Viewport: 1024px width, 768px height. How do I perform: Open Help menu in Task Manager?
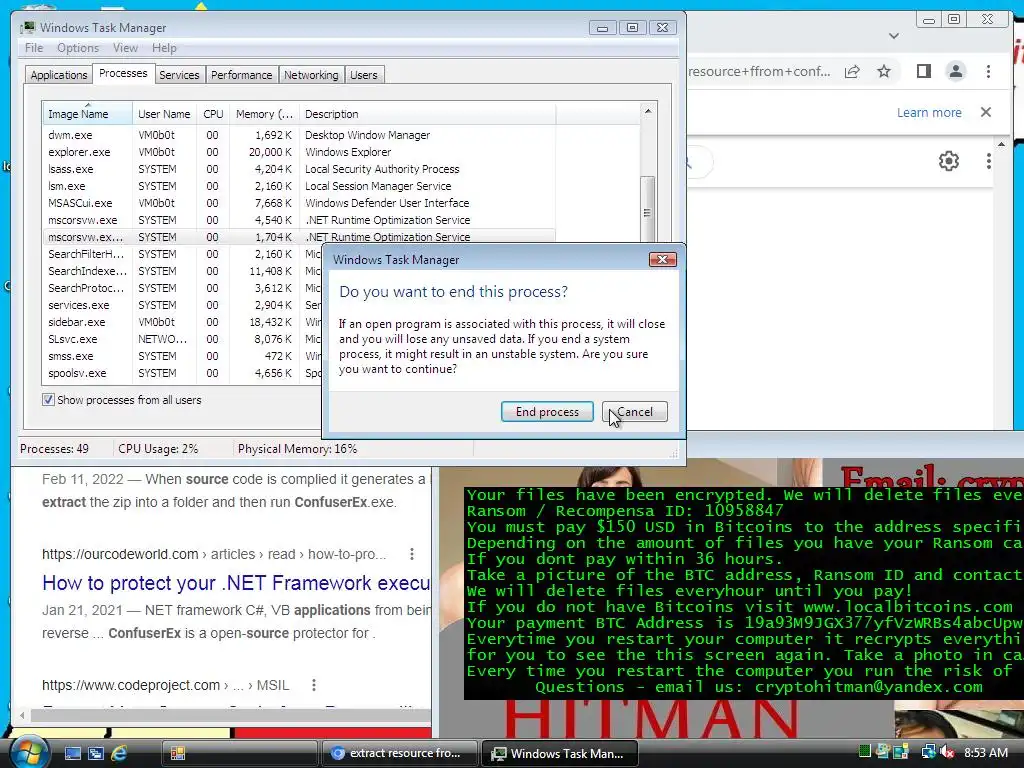tap(164, 48)
